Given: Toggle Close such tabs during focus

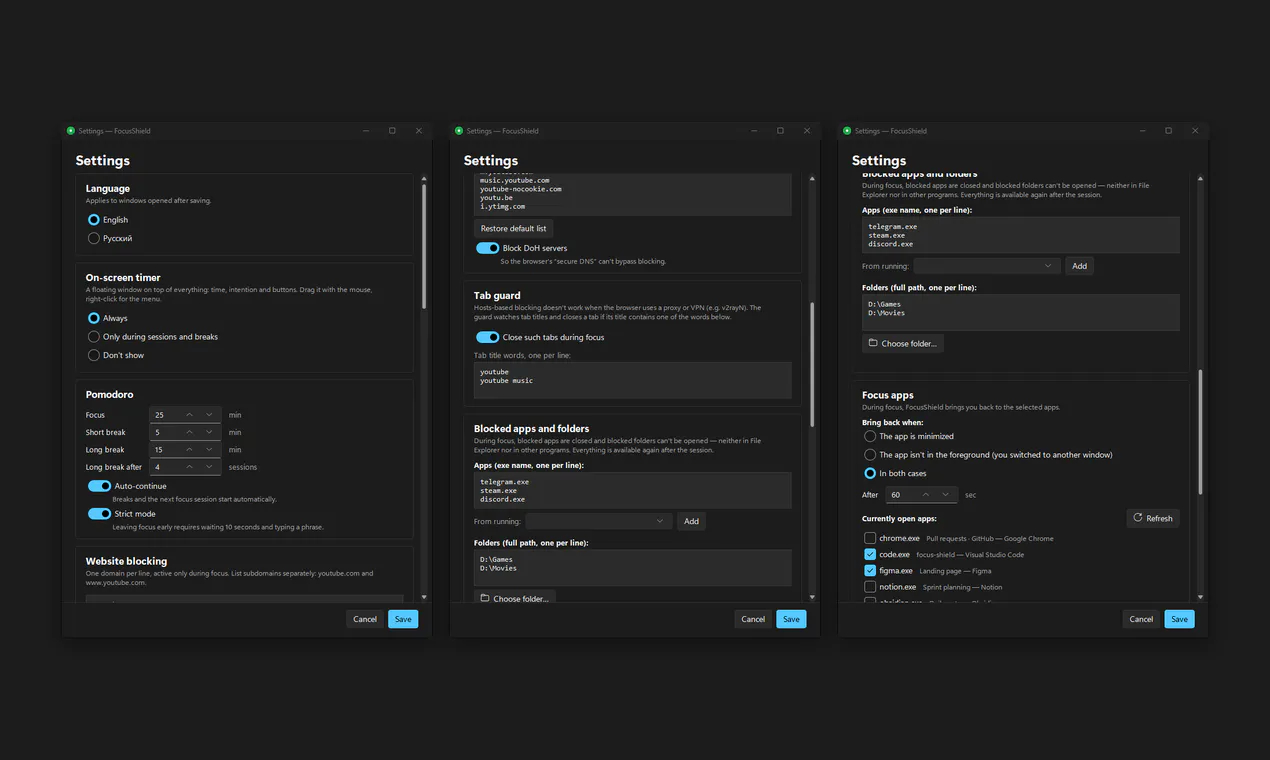Looking at the screenshot, I should (487, 337).
